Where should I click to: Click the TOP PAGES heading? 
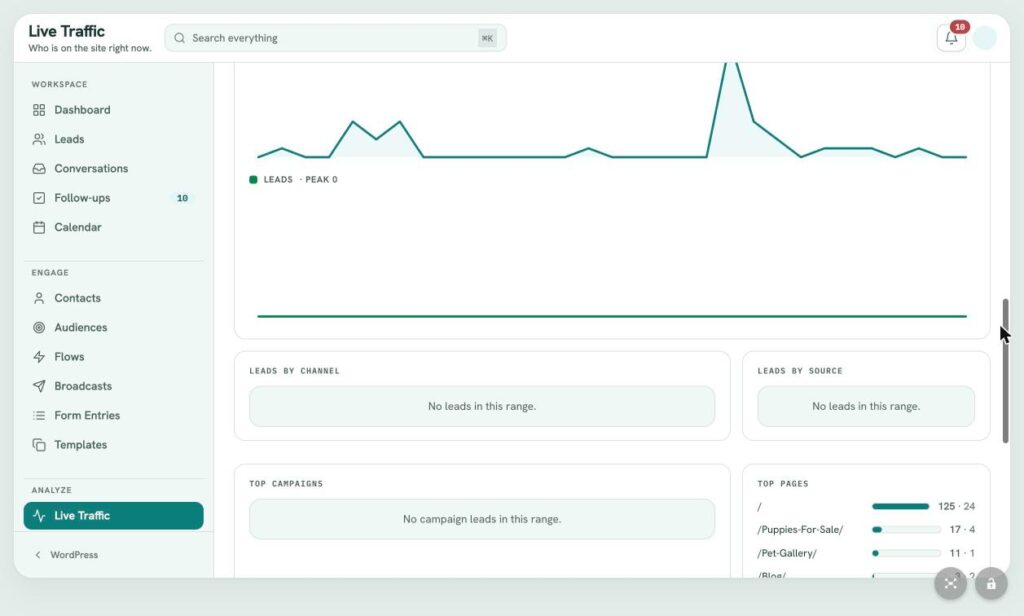[x=782, y=484]
